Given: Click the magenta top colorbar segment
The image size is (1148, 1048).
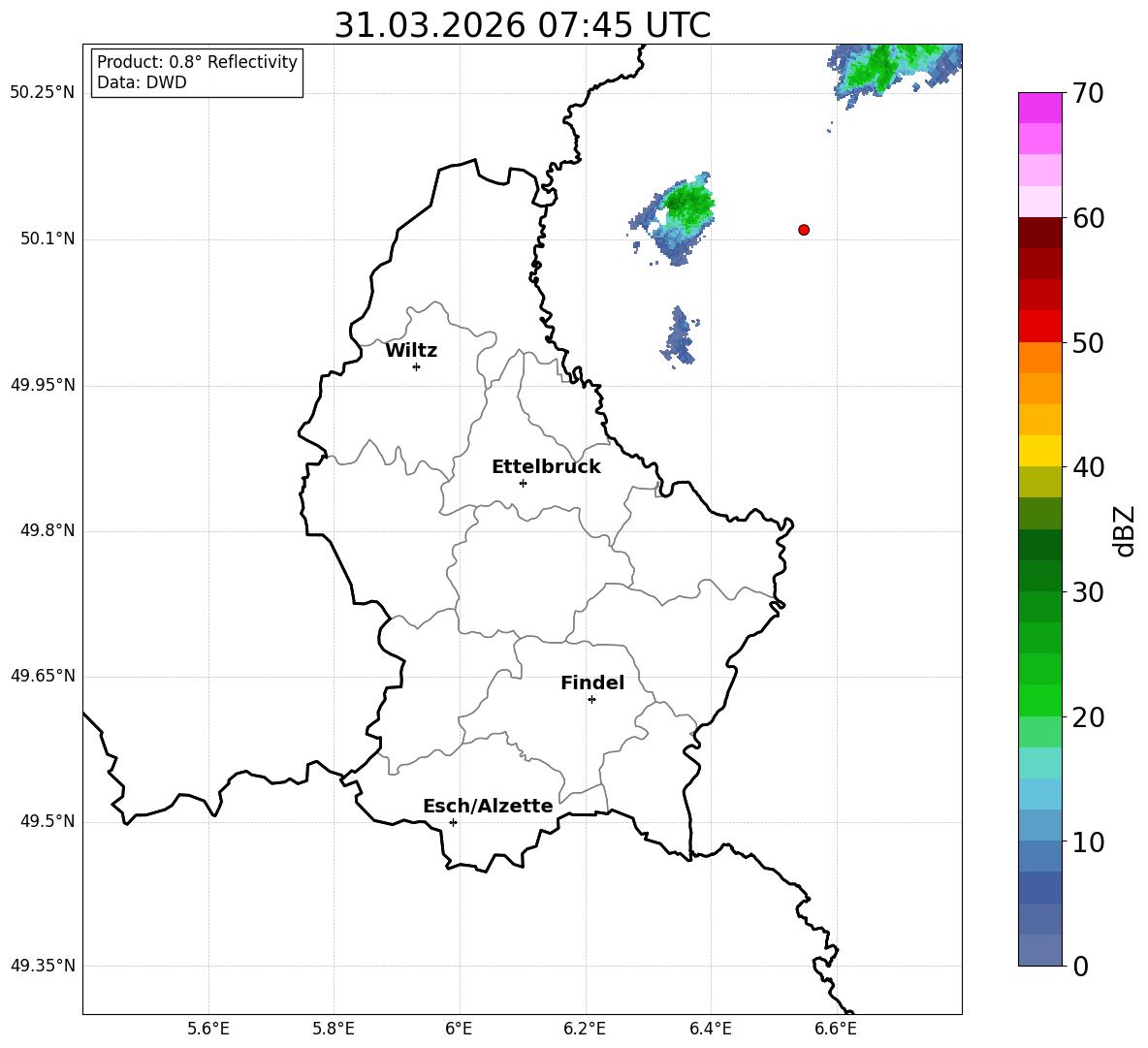Looking at the screenshot, I should tap(1039, 109).
